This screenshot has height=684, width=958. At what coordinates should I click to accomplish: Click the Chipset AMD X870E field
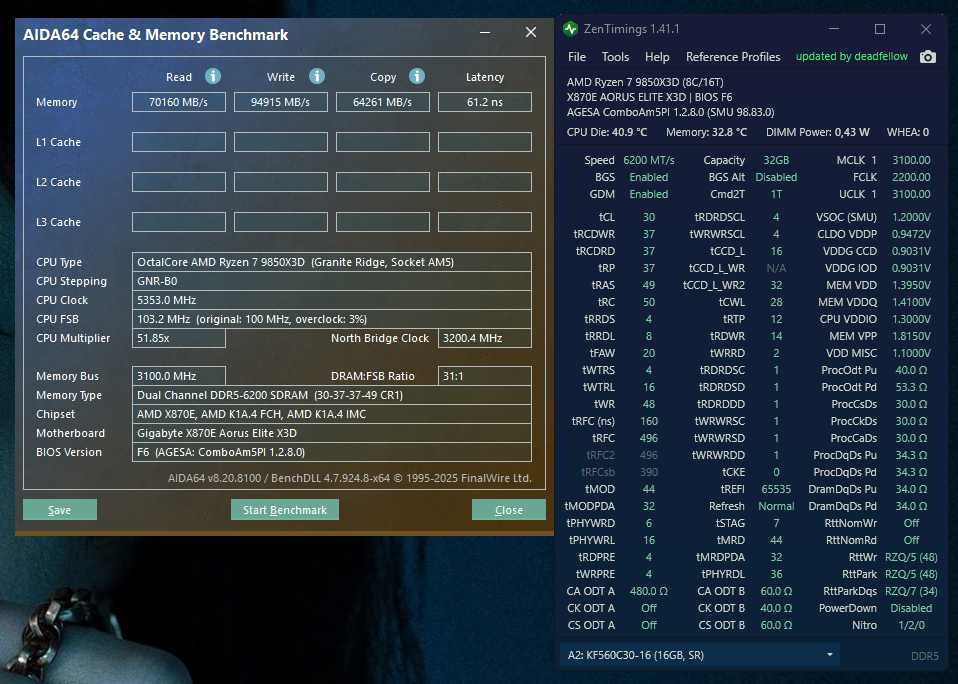pyautogui.click(x=332, y=414)
